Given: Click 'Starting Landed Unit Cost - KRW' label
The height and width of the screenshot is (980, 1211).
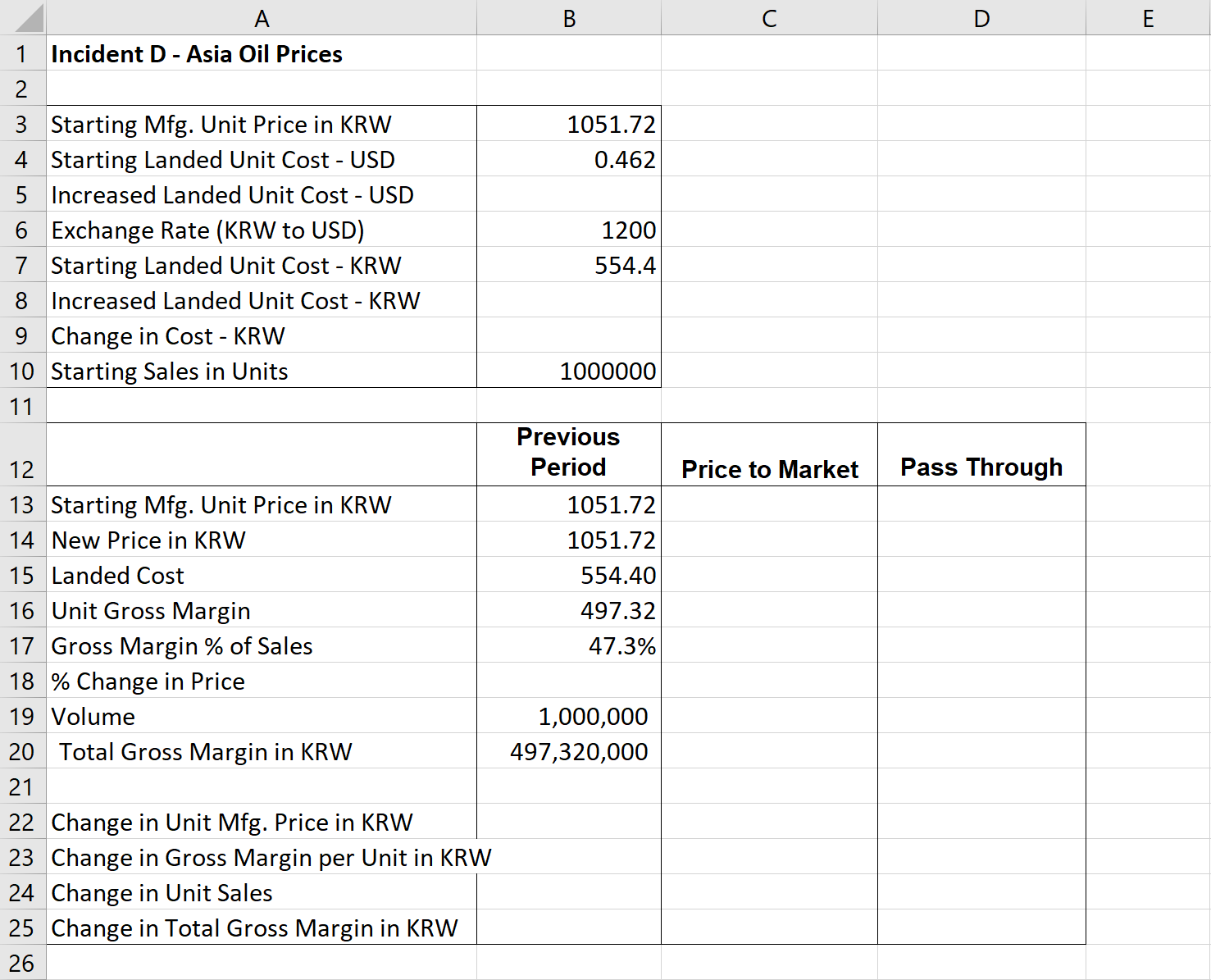Looking at the screenshot, I should (226, 266).
